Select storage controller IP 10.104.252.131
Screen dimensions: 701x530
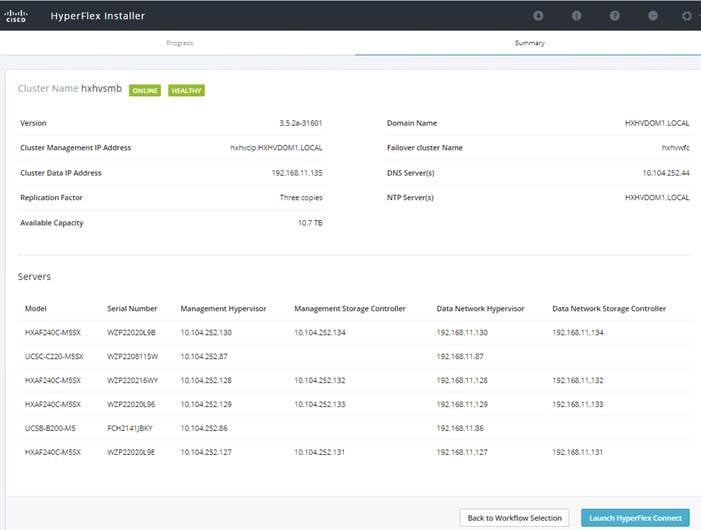tap(319, 452)
